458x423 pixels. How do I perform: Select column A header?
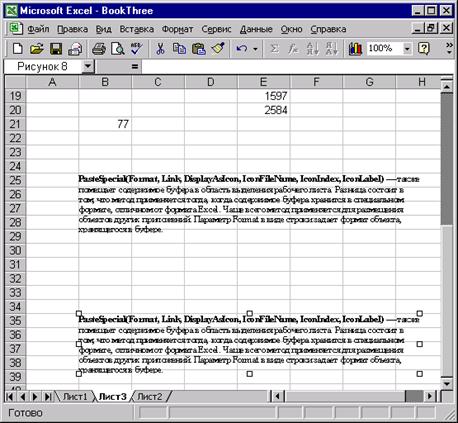pos(52,82)
